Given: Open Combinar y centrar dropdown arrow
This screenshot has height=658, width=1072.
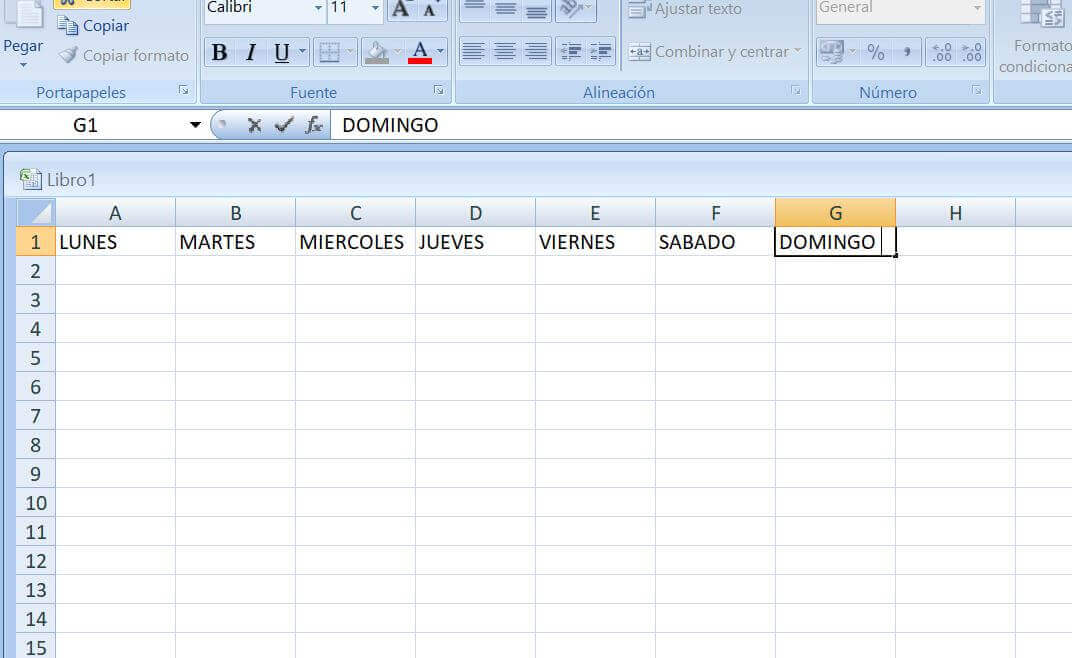Looking at the screenshot, I should coord(798,51).
